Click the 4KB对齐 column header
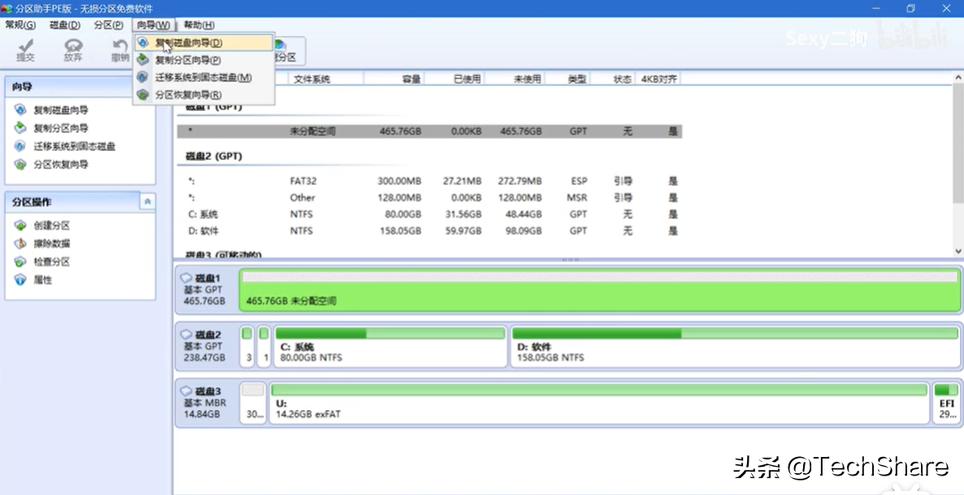This screenshot has width=964, height=495. pos(658,79)
